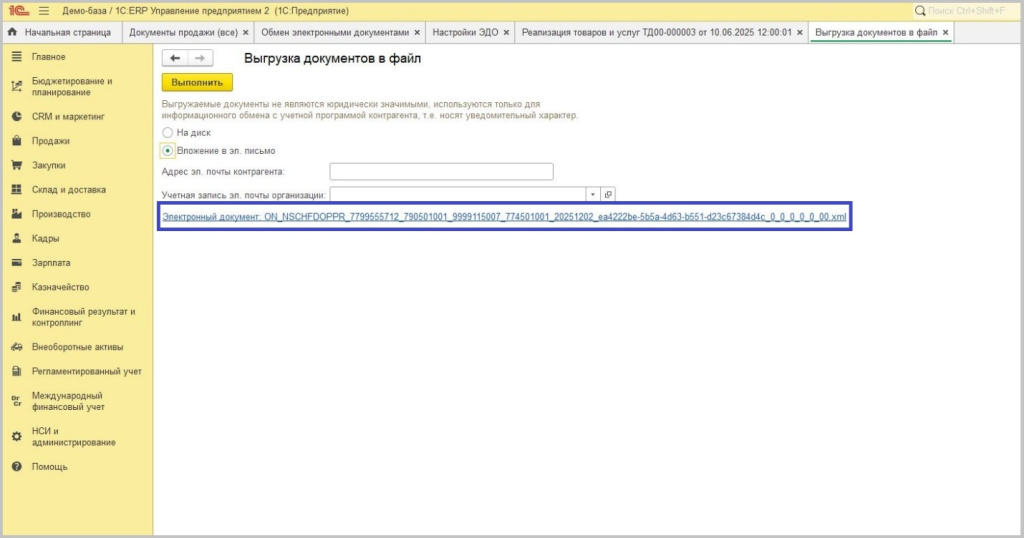Viewport: 1024px width, 538px height.
Task: Open CRM и маркетинг sidebar section
Action: [x=68, y=116]
